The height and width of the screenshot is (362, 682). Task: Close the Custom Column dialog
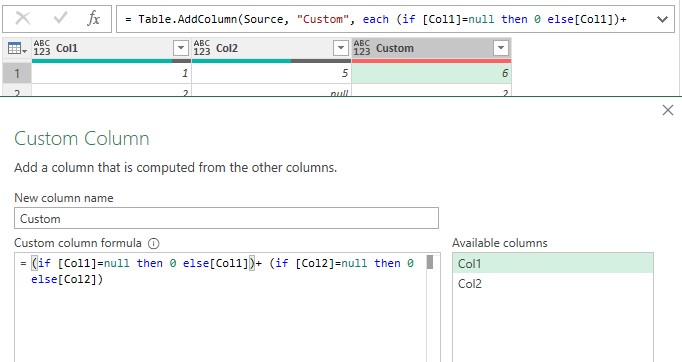coord(668,110)
